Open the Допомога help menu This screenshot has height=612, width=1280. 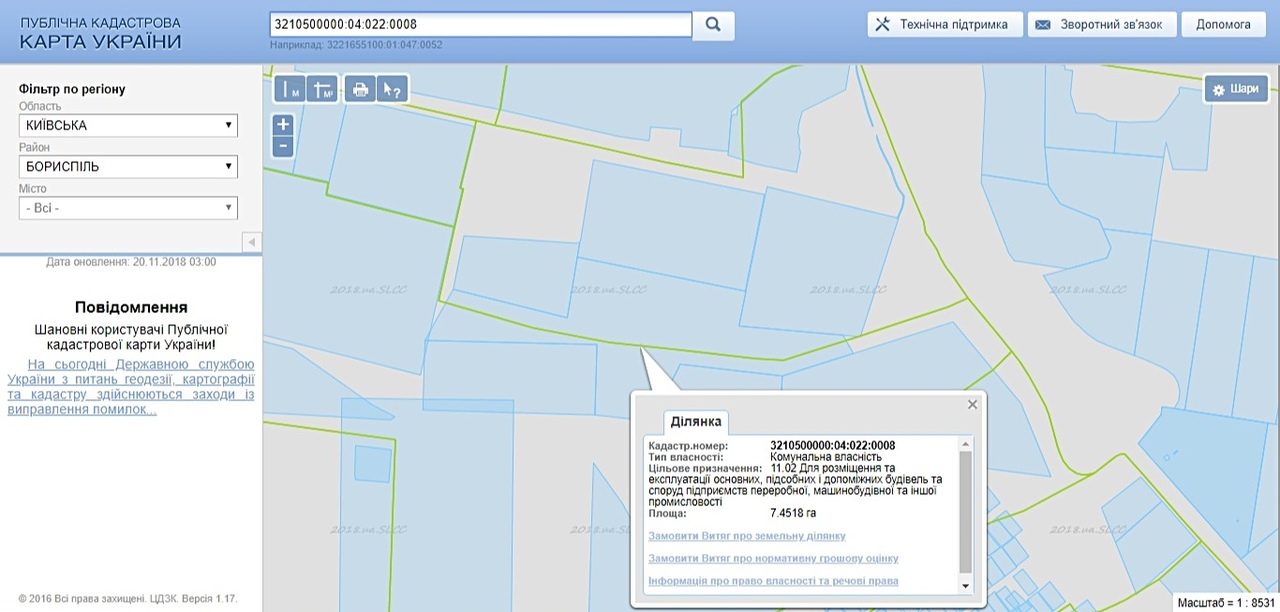[1223, 25]
